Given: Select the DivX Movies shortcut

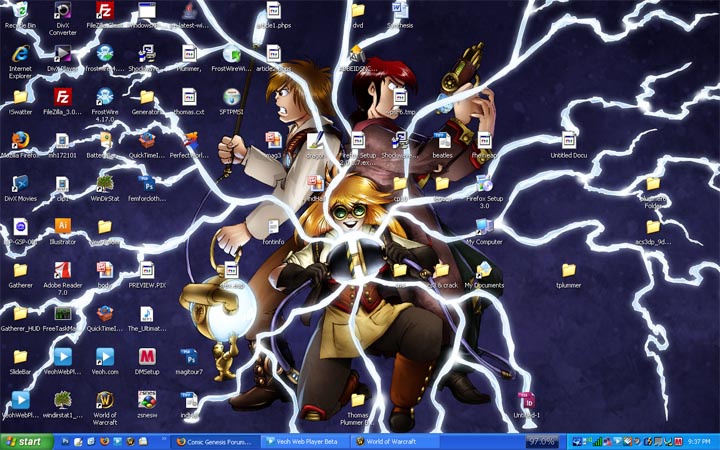Looking at the screenshot, I should (x=20, y=184).
